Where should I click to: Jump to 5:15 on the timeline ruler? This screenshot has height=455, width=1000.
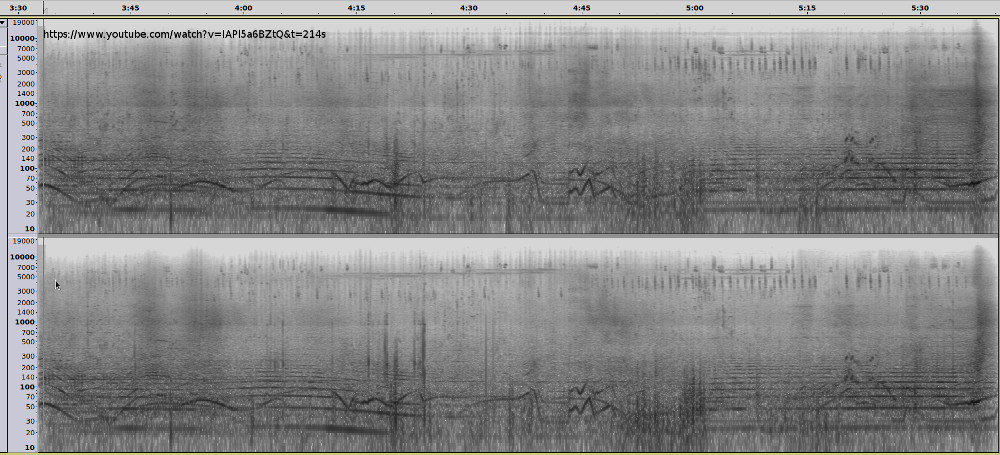coord(808,8)
